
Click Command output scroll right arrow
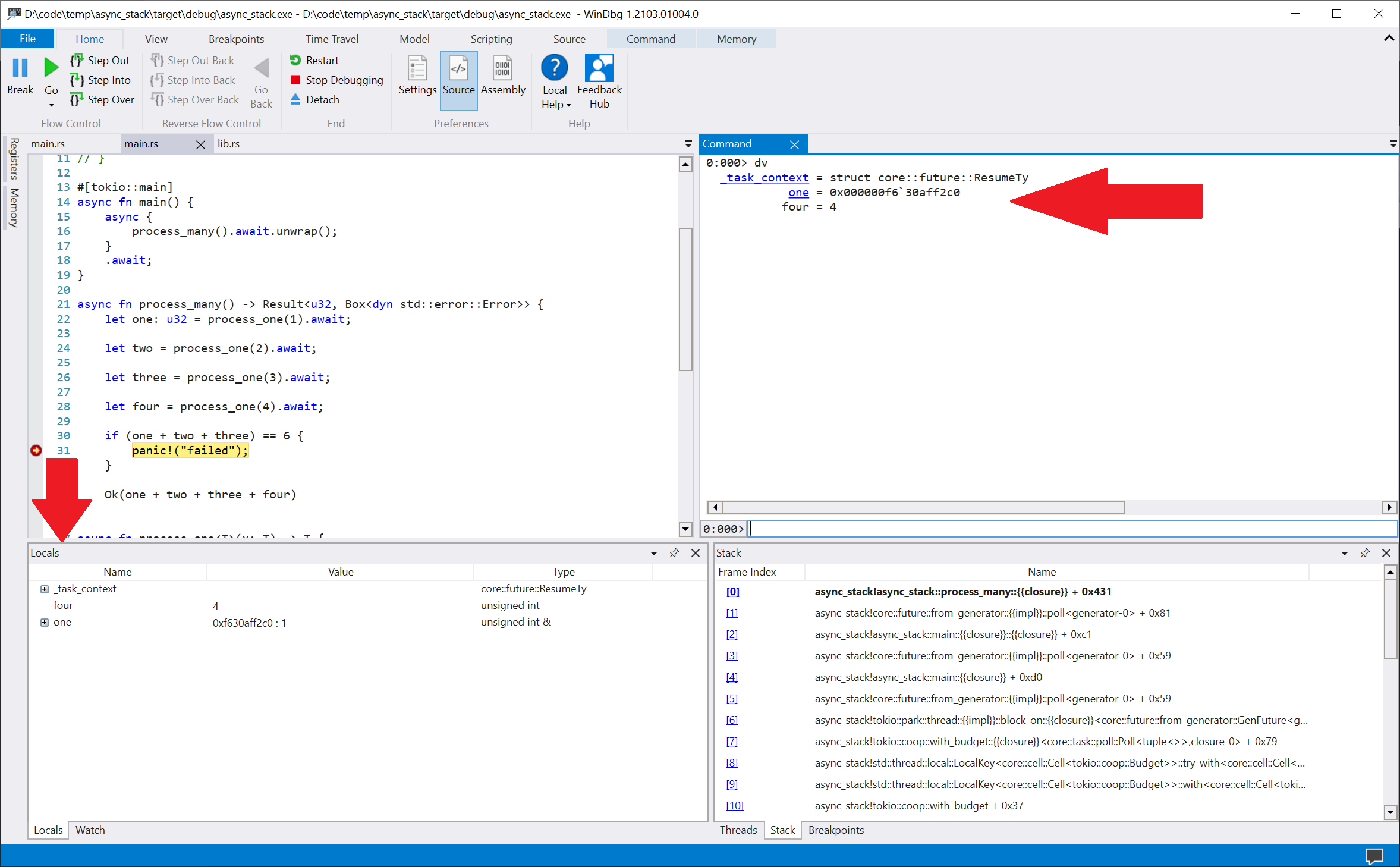point(1389,507)
